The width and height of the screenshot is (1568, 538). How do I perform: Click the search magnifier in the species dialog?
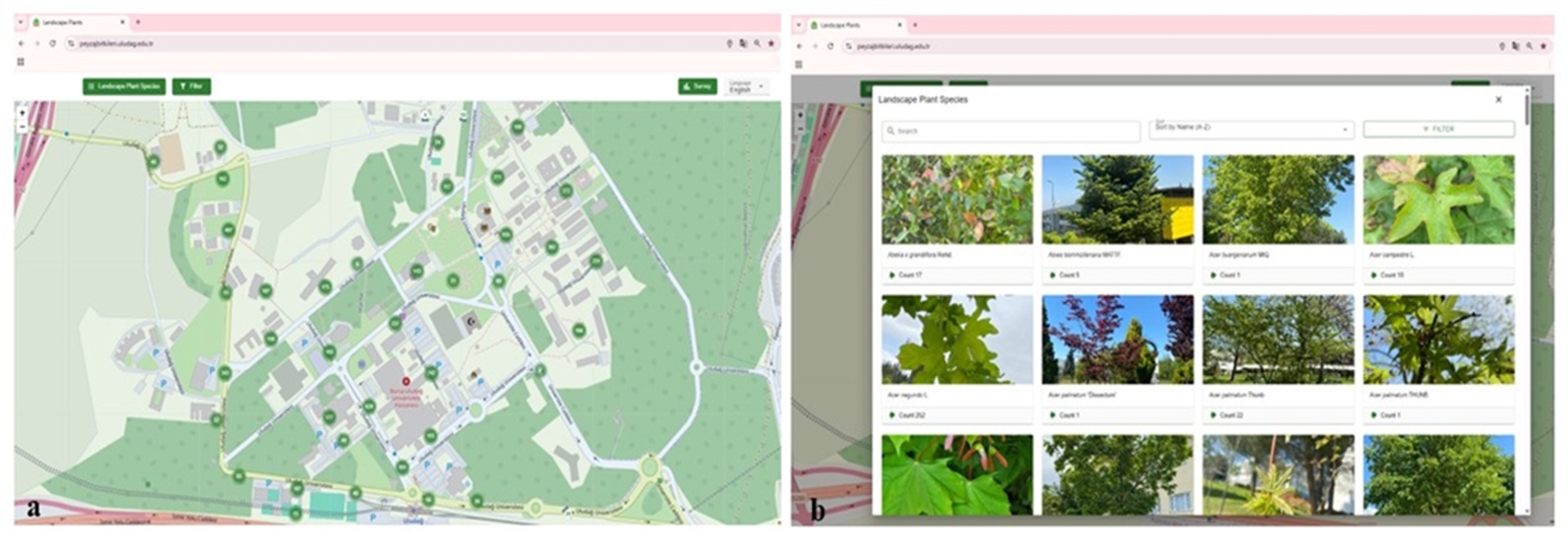pyautogui.click(x=891, y=131)
